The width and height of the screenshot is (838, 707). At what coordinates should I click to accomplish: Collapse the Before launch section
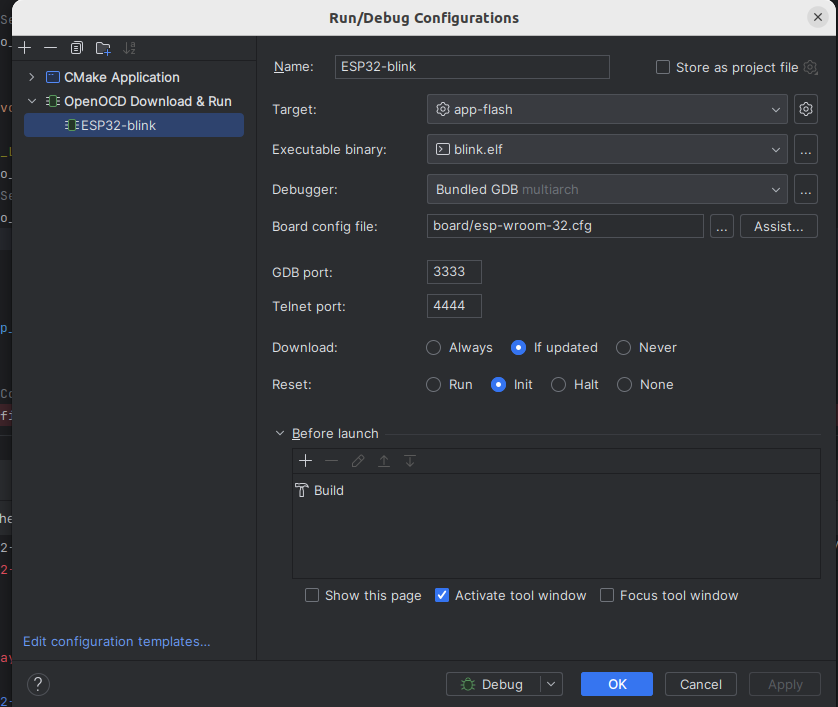[x=280, y=433]
